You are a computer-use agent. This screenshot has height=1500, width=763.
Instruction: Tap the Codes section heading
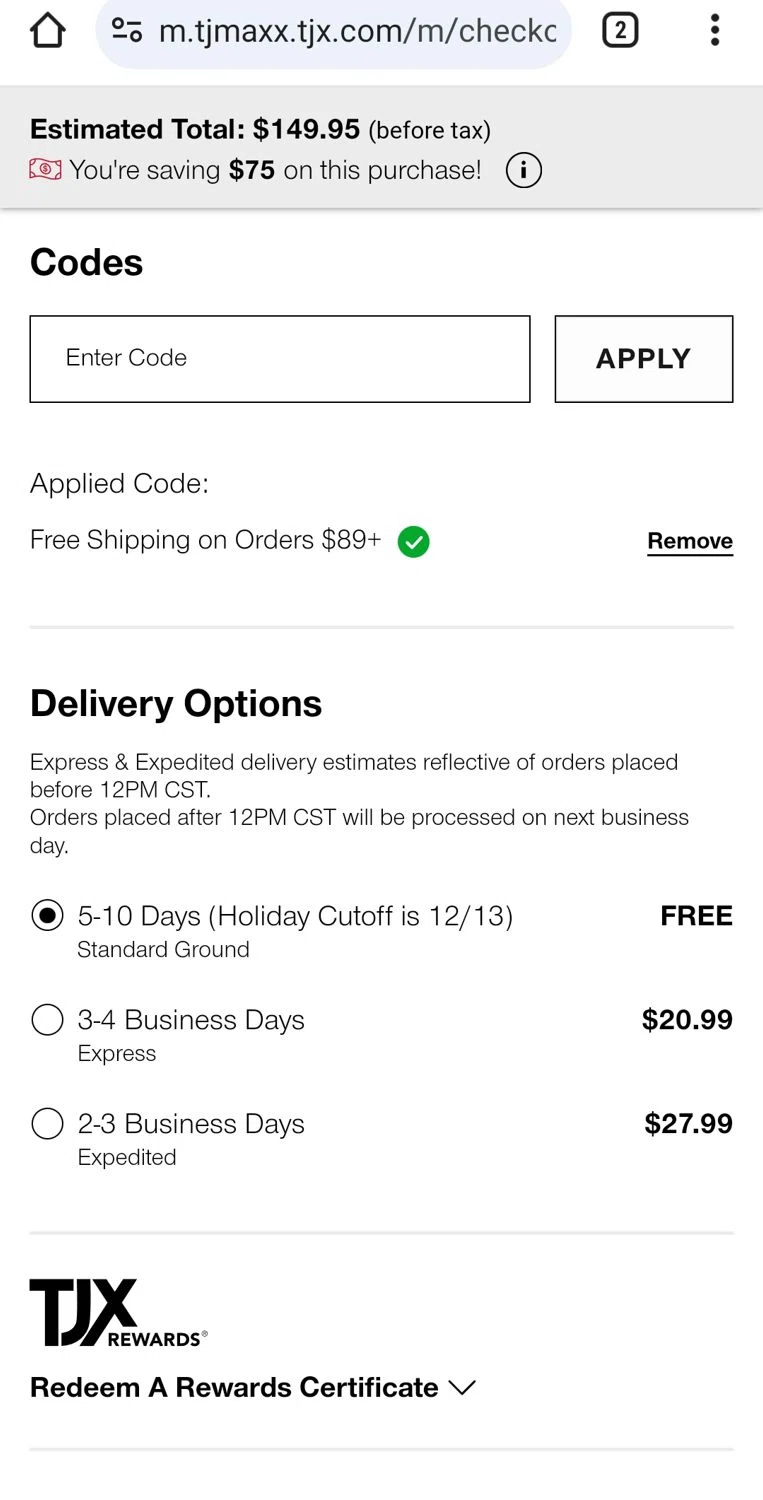click(x=86, y=262)
